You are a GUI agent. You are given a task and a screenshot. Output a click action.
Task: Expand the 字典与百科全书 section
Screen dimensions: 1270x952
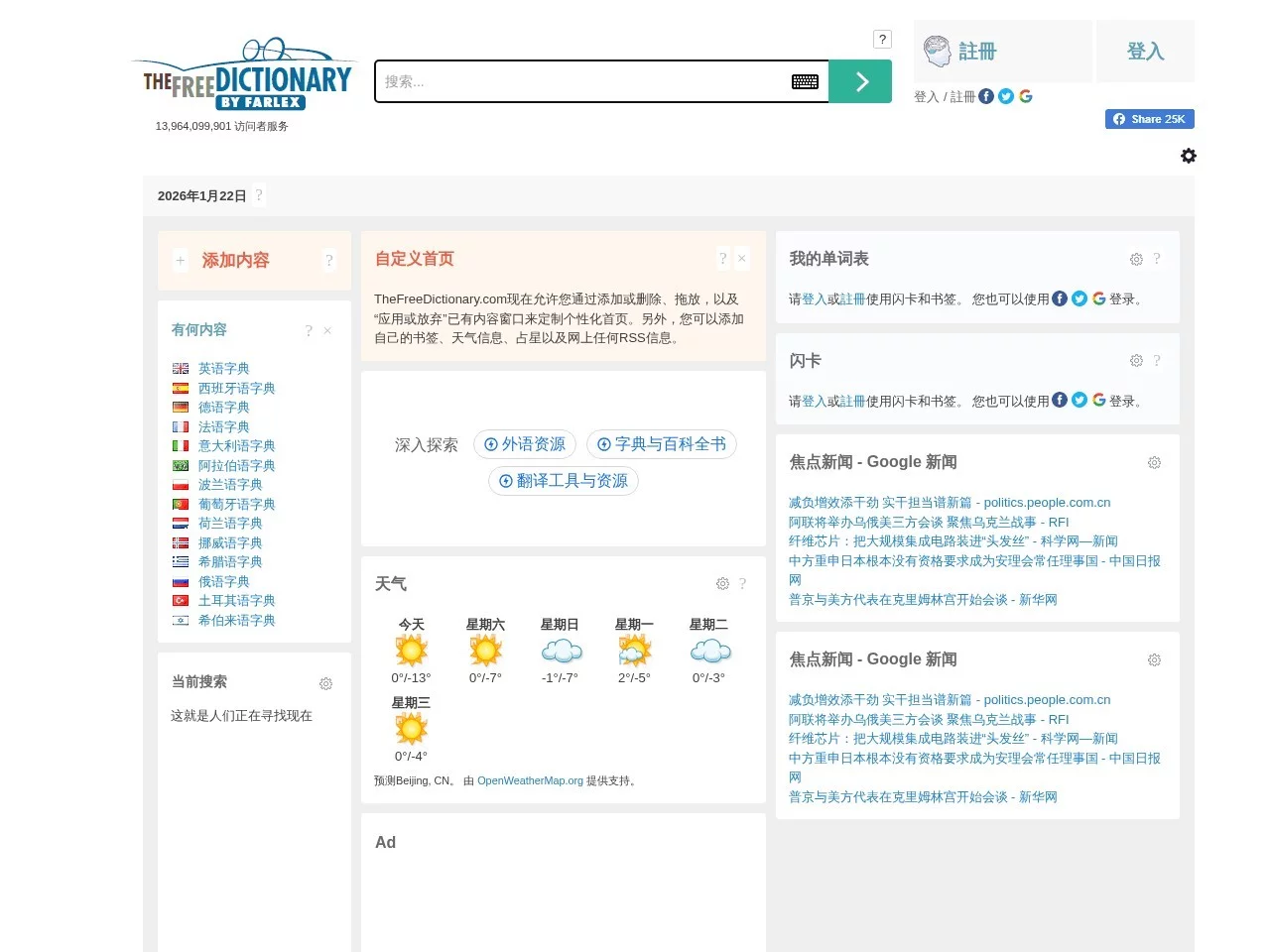[661, 444]
